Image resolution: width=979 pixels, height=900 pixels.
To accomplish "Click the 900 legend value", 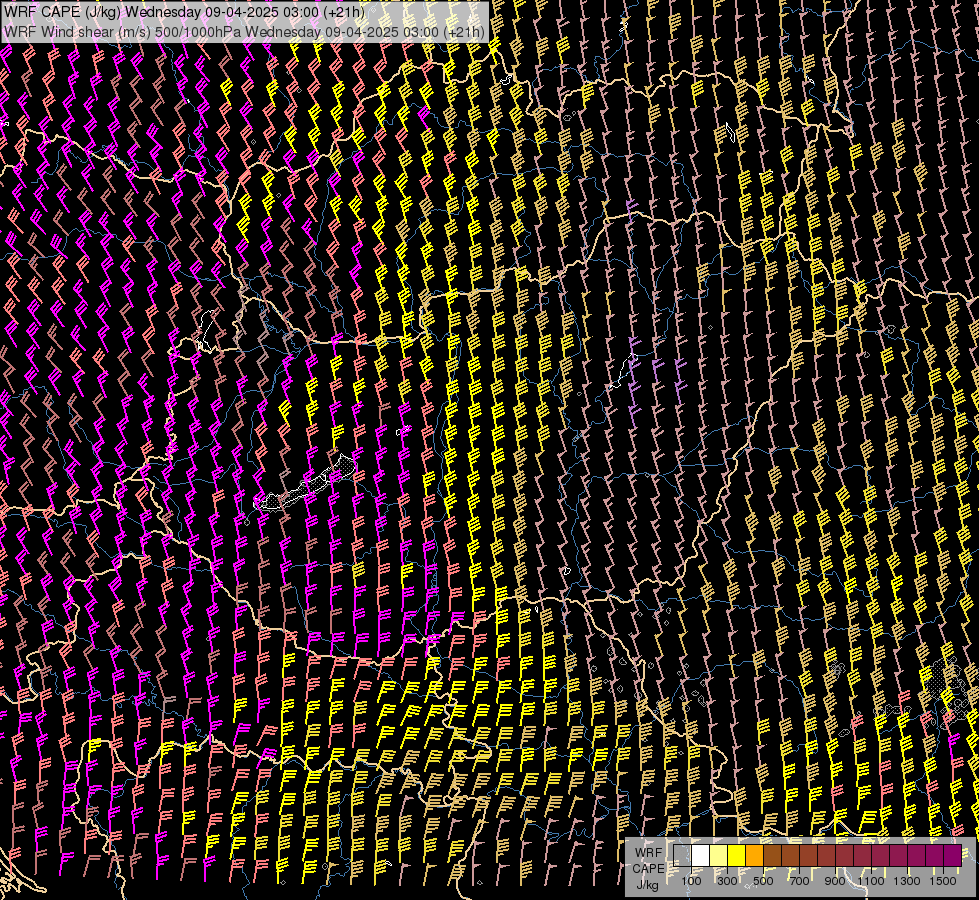I will [x=835, y=881].
